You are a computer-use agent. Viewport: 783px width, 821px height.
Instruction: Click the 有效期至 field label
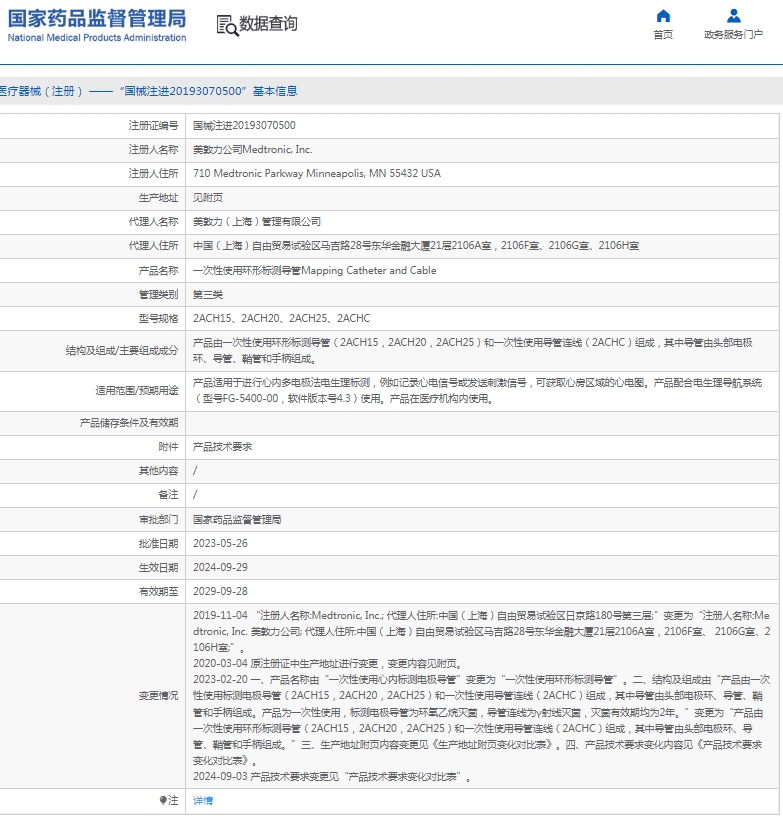(x=158, y=592)
